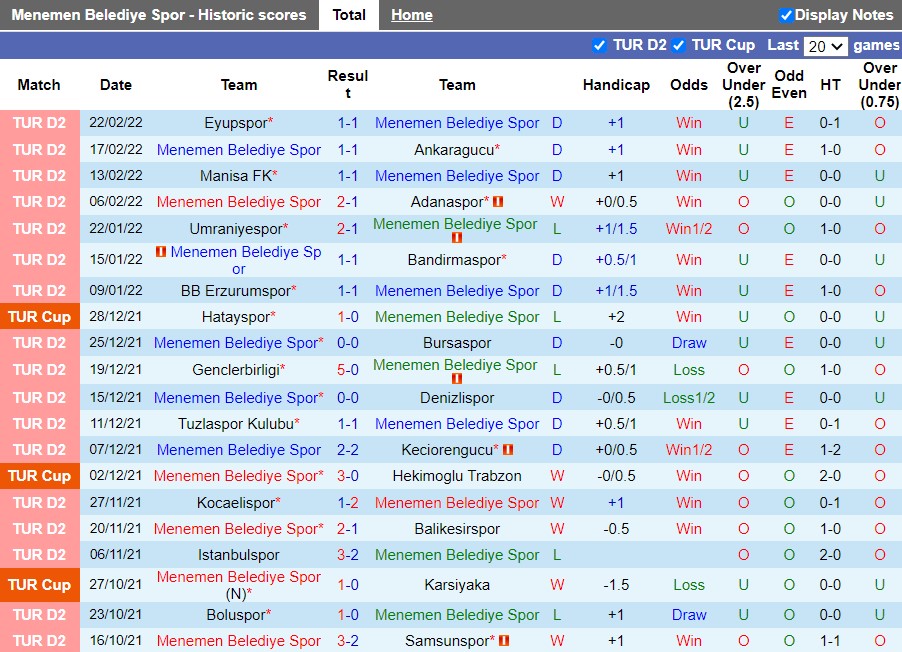Click red card icon before Menemen on 15/01/22
This screenshot has height=652, width=902.
click(161, 251)
